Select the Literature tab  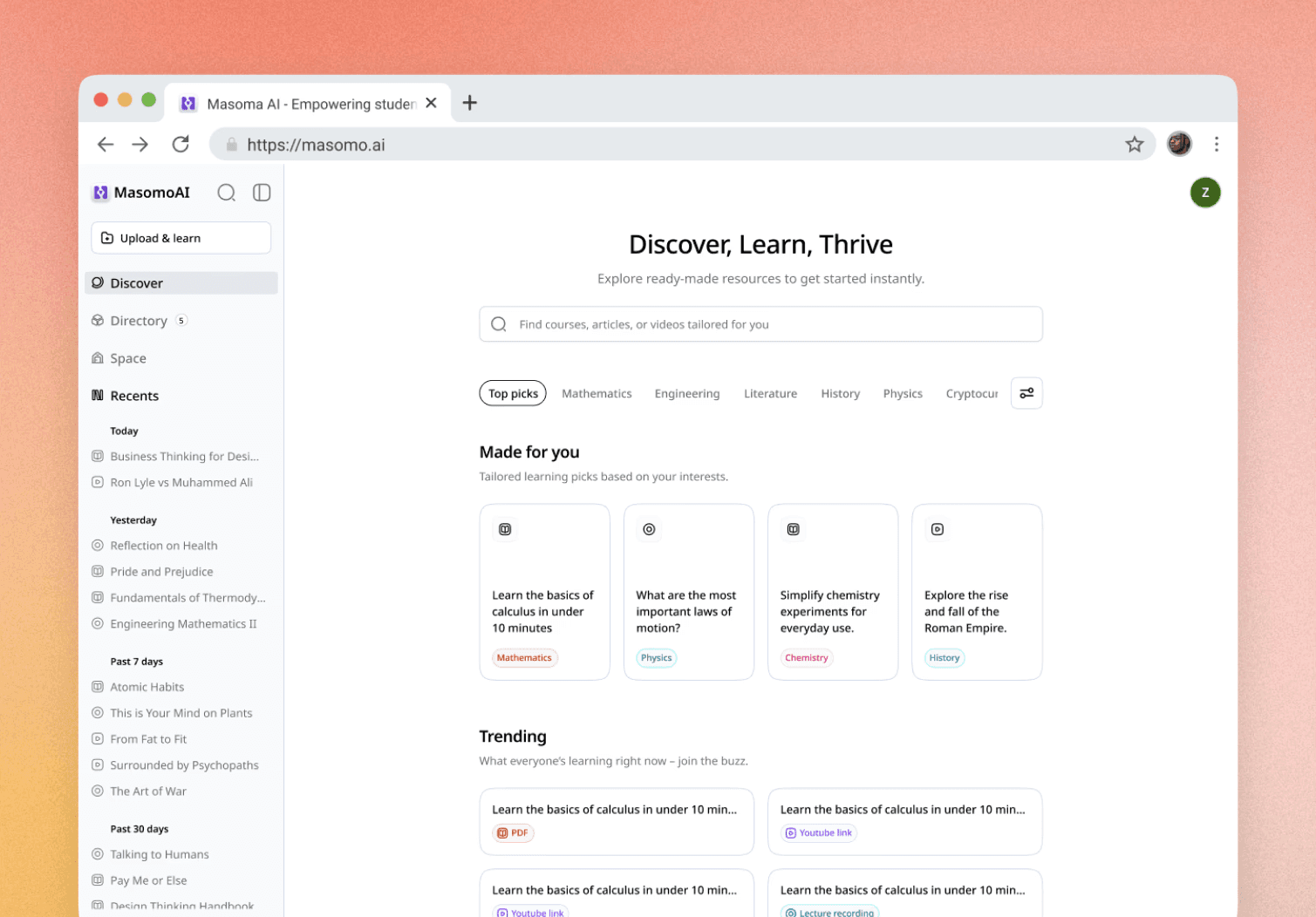click(x=770, y=393)
